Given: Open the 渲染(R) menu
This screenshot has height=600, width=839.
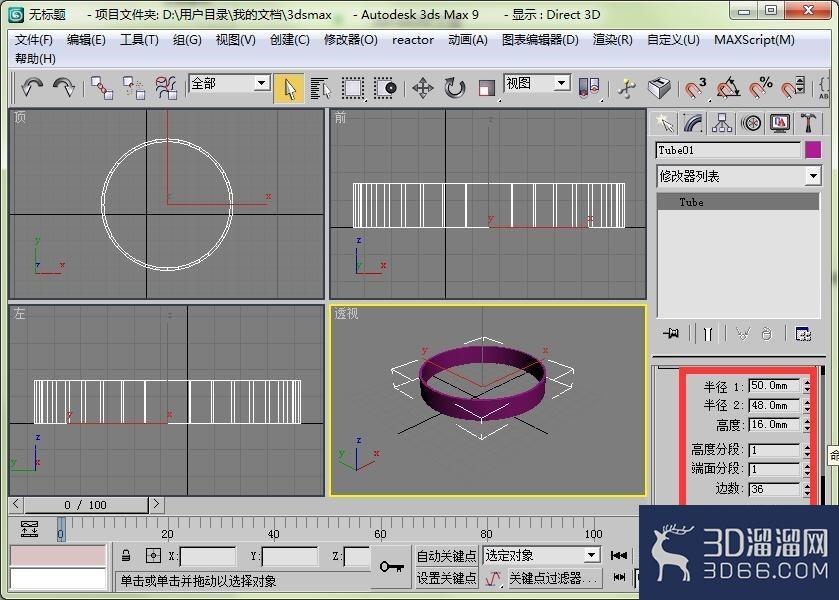Looking at the screenshot, I should [x=612, y=40].
